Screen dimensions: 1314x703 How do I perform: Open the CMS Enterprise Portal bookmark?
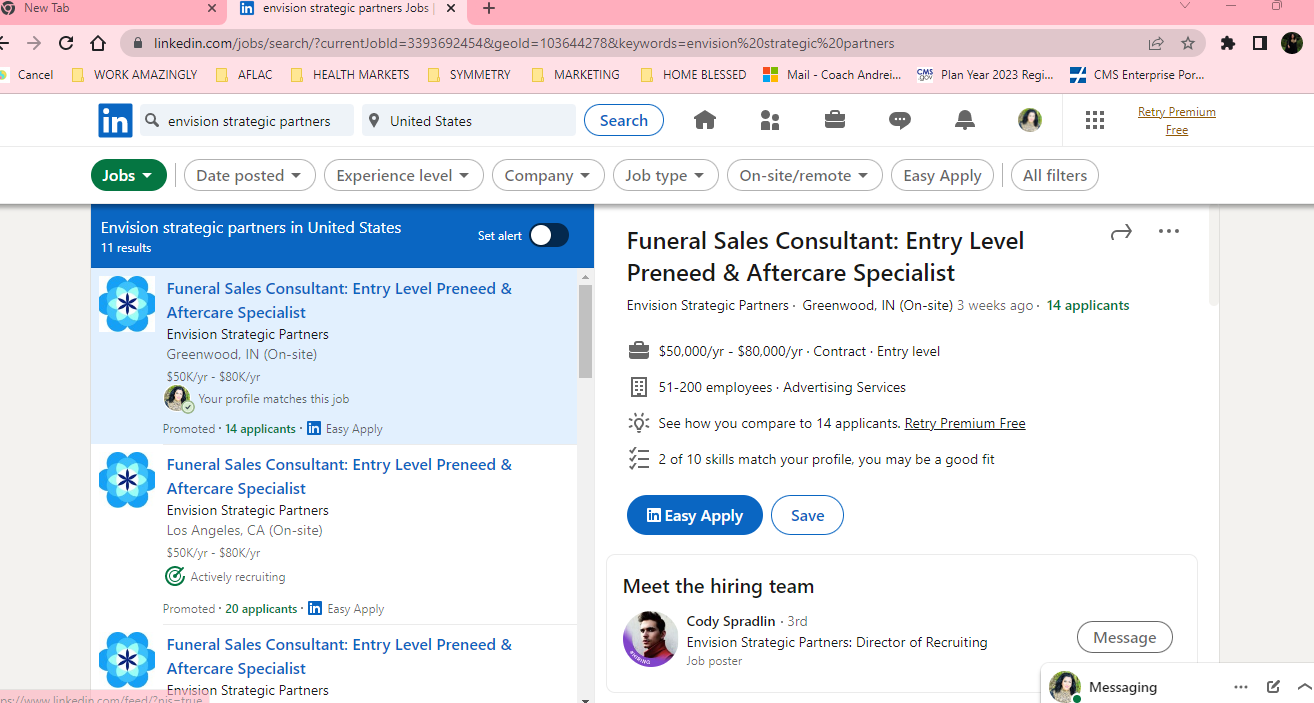1137,74
